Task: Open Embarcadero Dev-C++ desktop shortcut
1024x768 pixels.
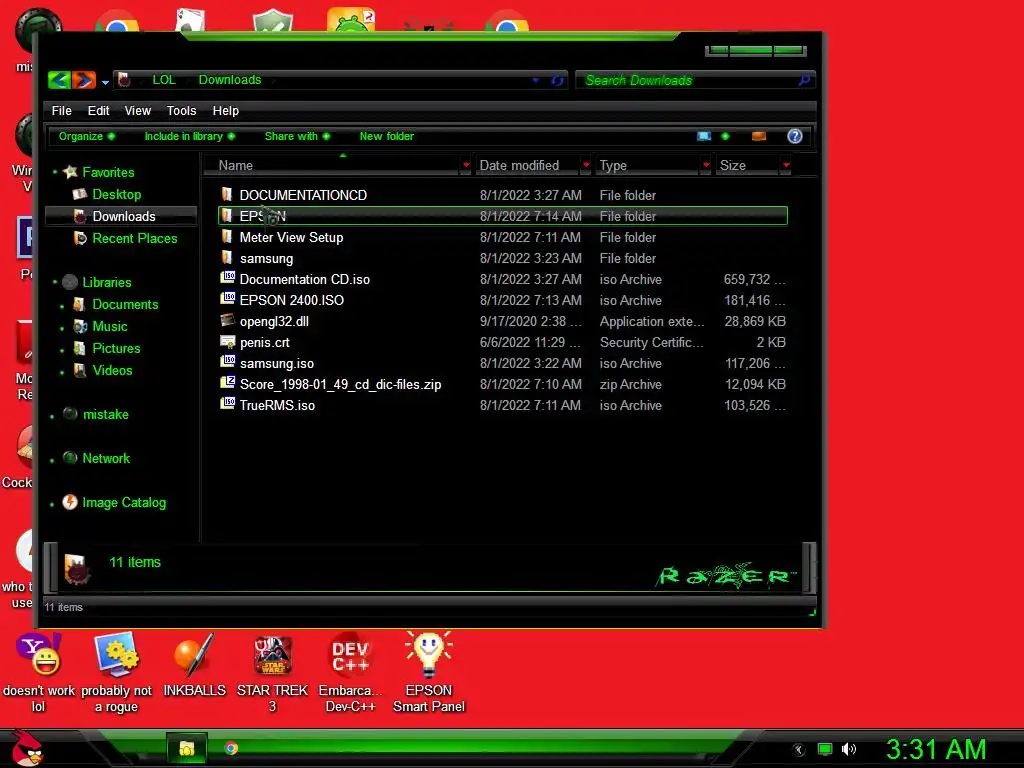Action: [350, 673]
